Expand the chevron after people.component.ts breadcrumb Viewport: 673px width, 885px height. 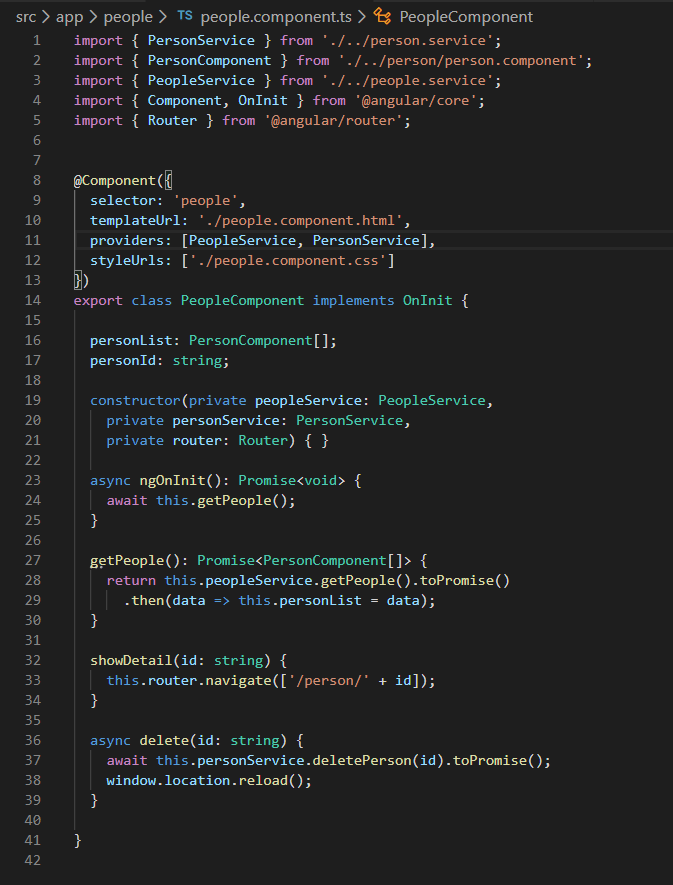[x=362, y=17]
